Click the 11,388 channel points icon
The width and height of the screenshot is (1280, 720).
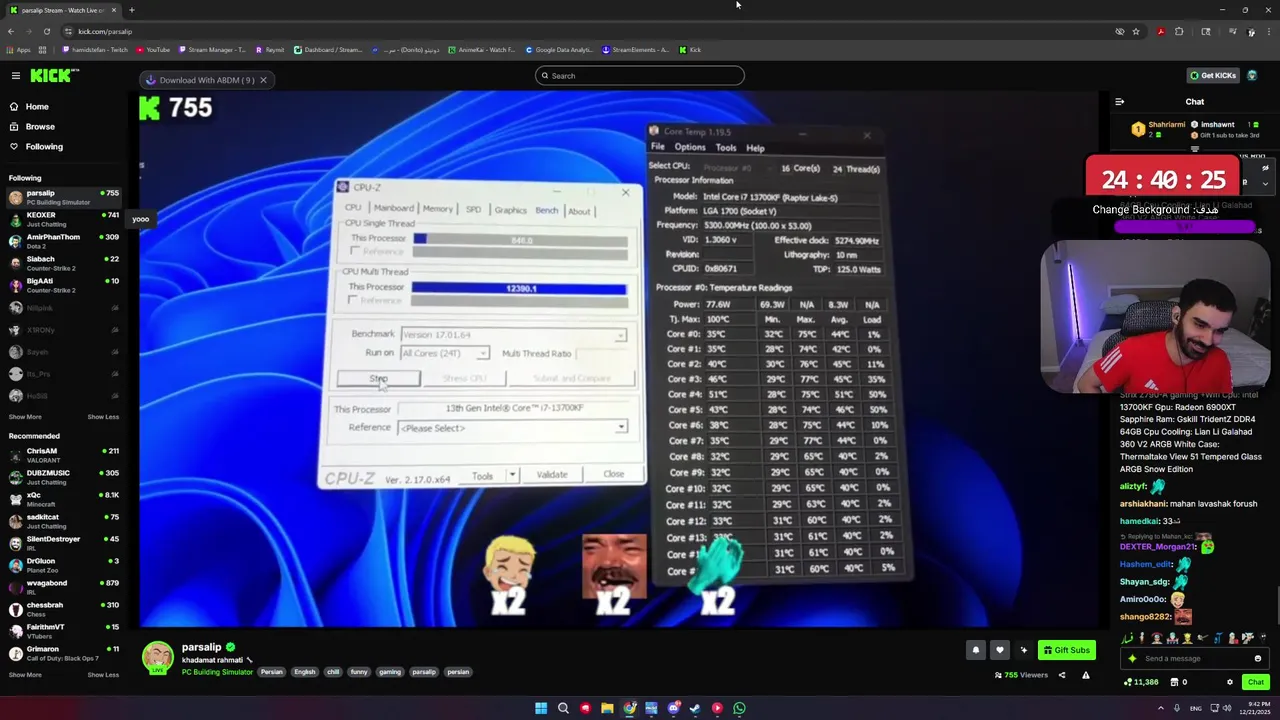point(1140,682)
